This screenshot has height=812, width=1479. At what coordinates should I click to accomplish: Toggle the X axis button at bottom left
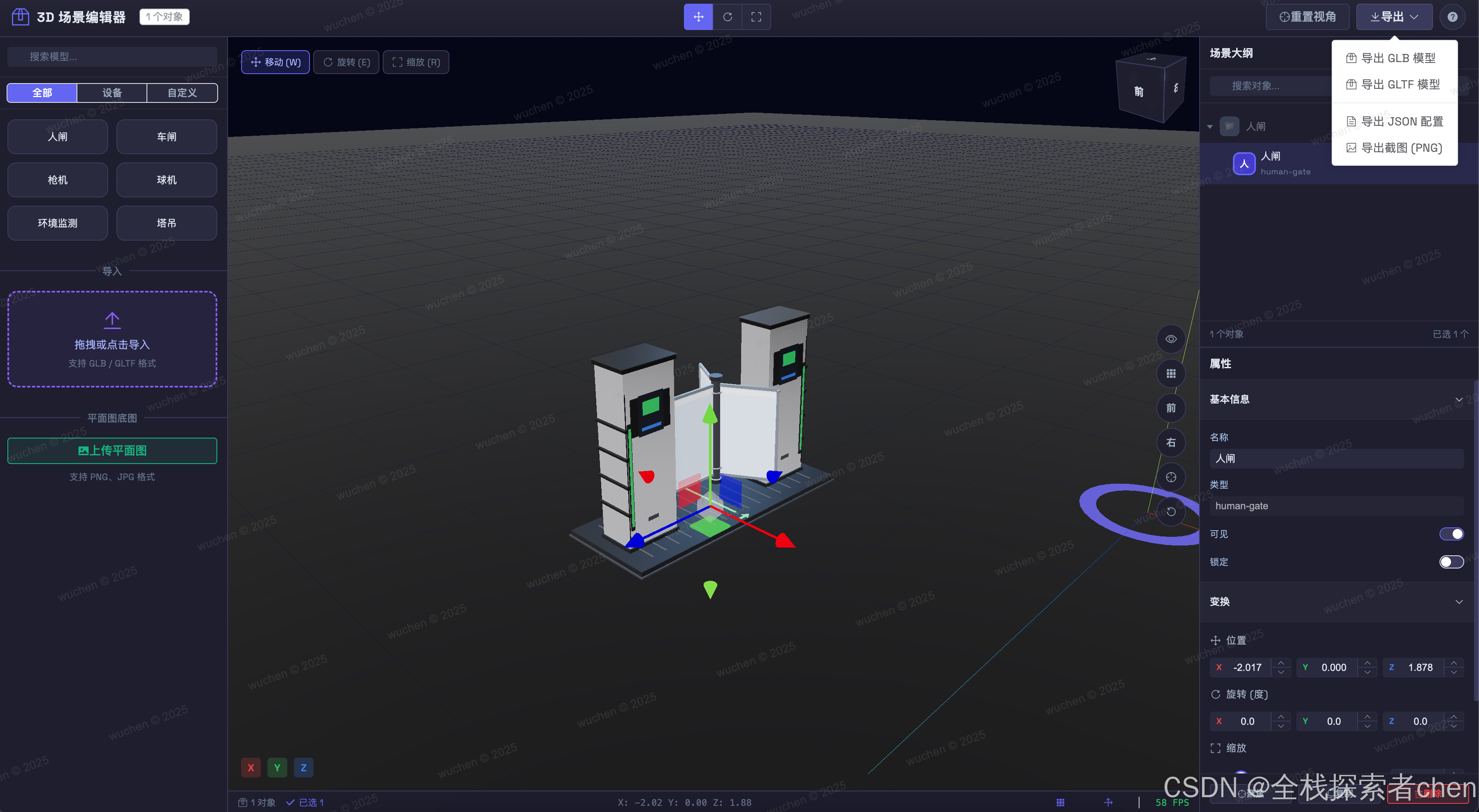pyautogui.click(x=250, y=767)
